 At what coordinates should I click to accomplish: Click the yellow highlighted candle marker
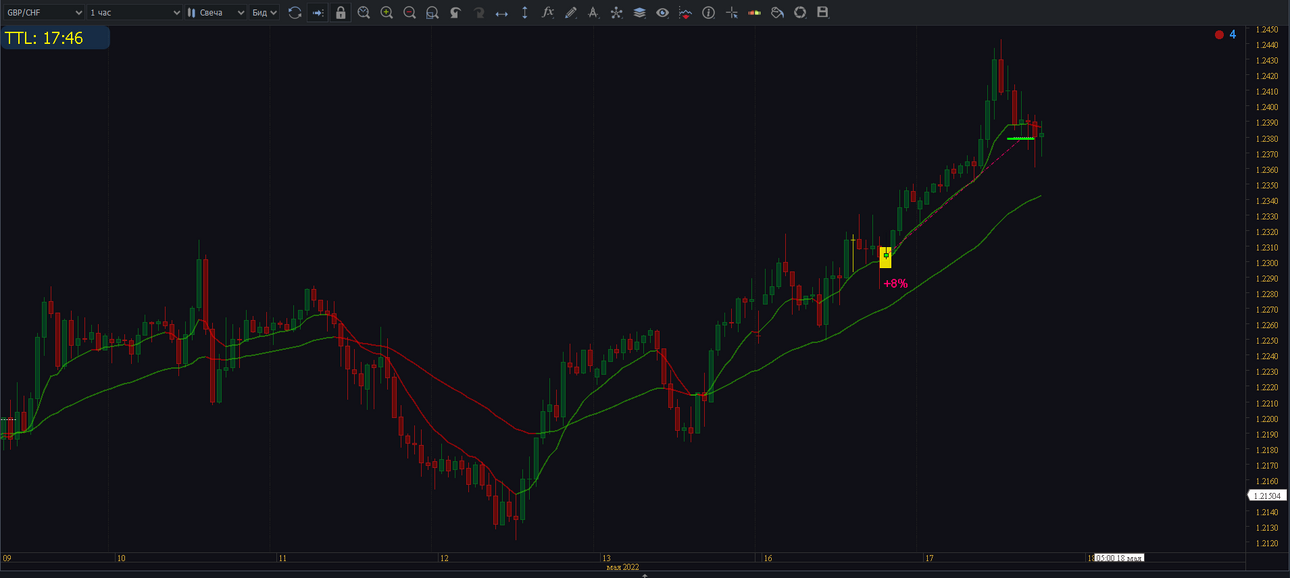(x=886, y=257)
